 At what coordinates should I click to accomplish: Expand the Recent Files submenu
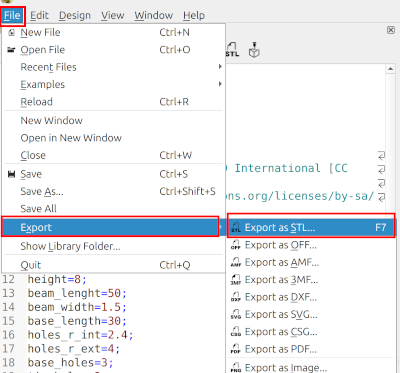pyautogui.click(x=113, y=67)
